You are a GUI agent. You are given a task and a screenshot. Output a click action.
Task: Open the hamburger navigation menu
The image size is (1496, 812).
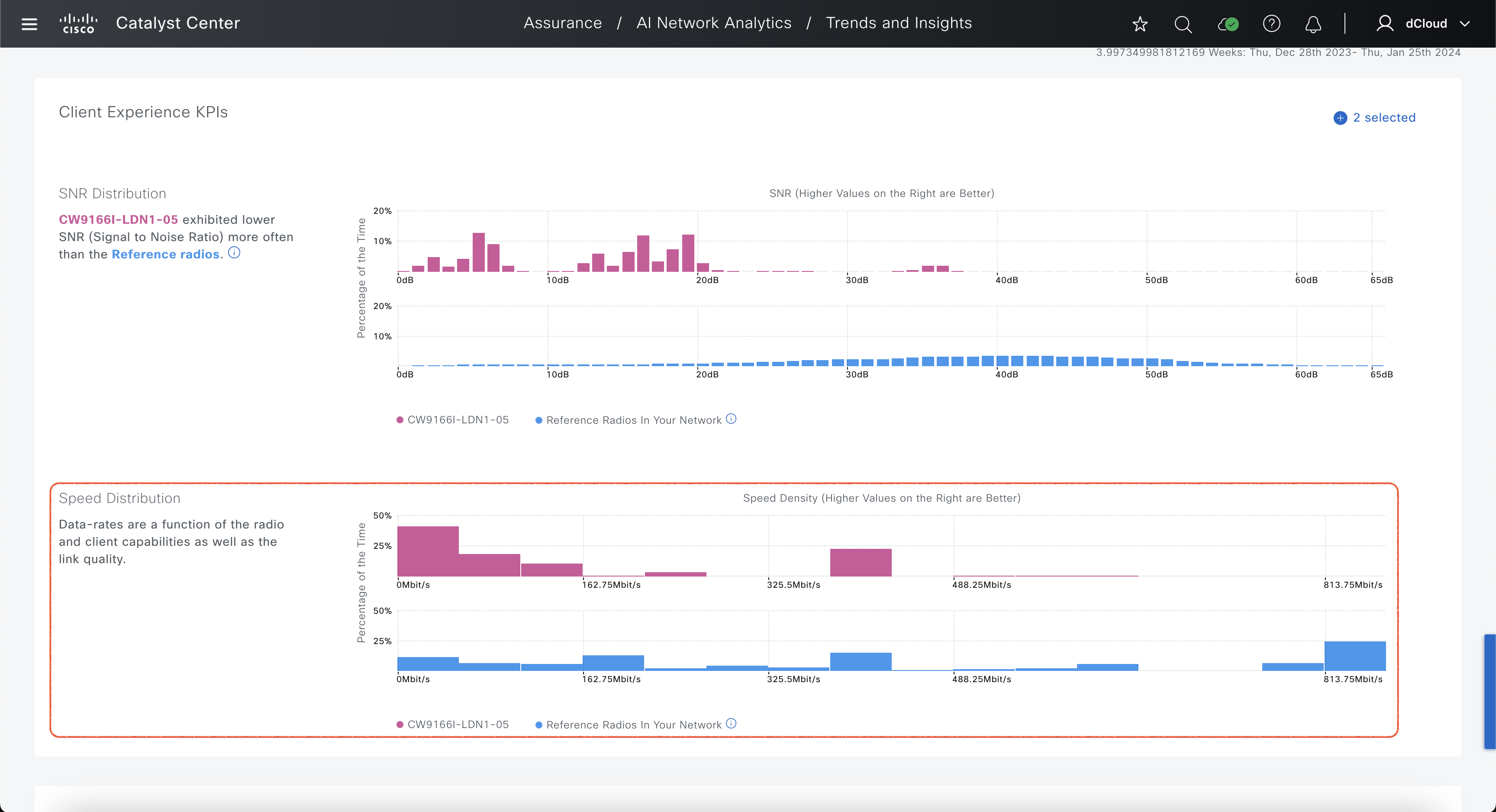[29, 24]
